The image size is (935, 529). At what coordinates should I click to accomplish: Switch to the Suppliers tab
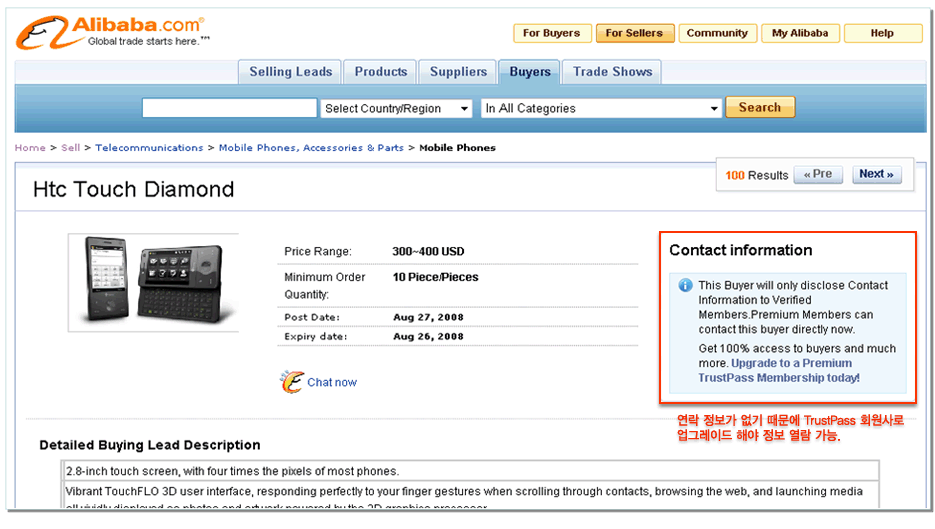(x=458, y=72)
